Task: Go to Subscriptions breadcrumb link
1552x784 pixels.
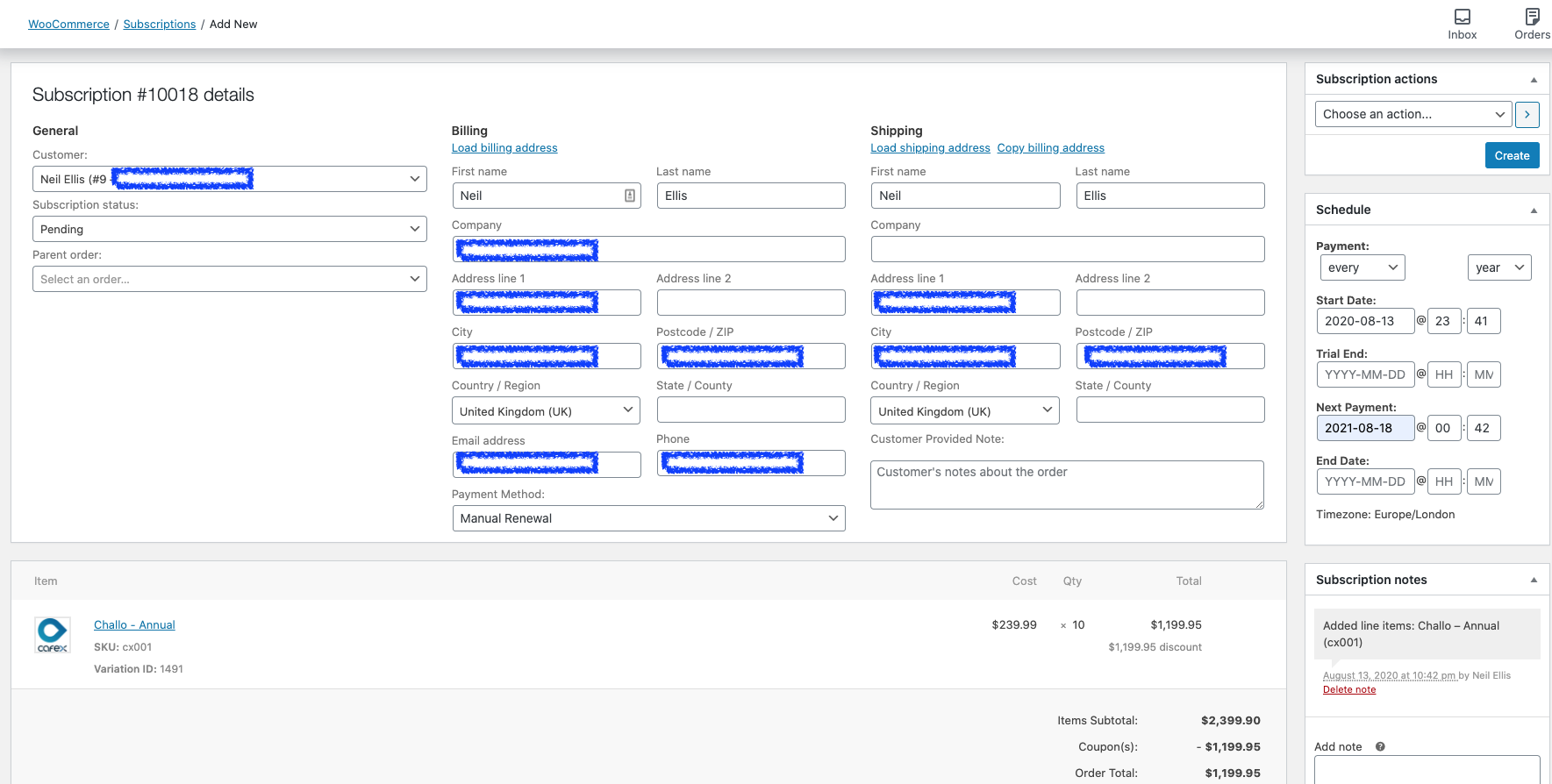Action: [x=160, y=24]
